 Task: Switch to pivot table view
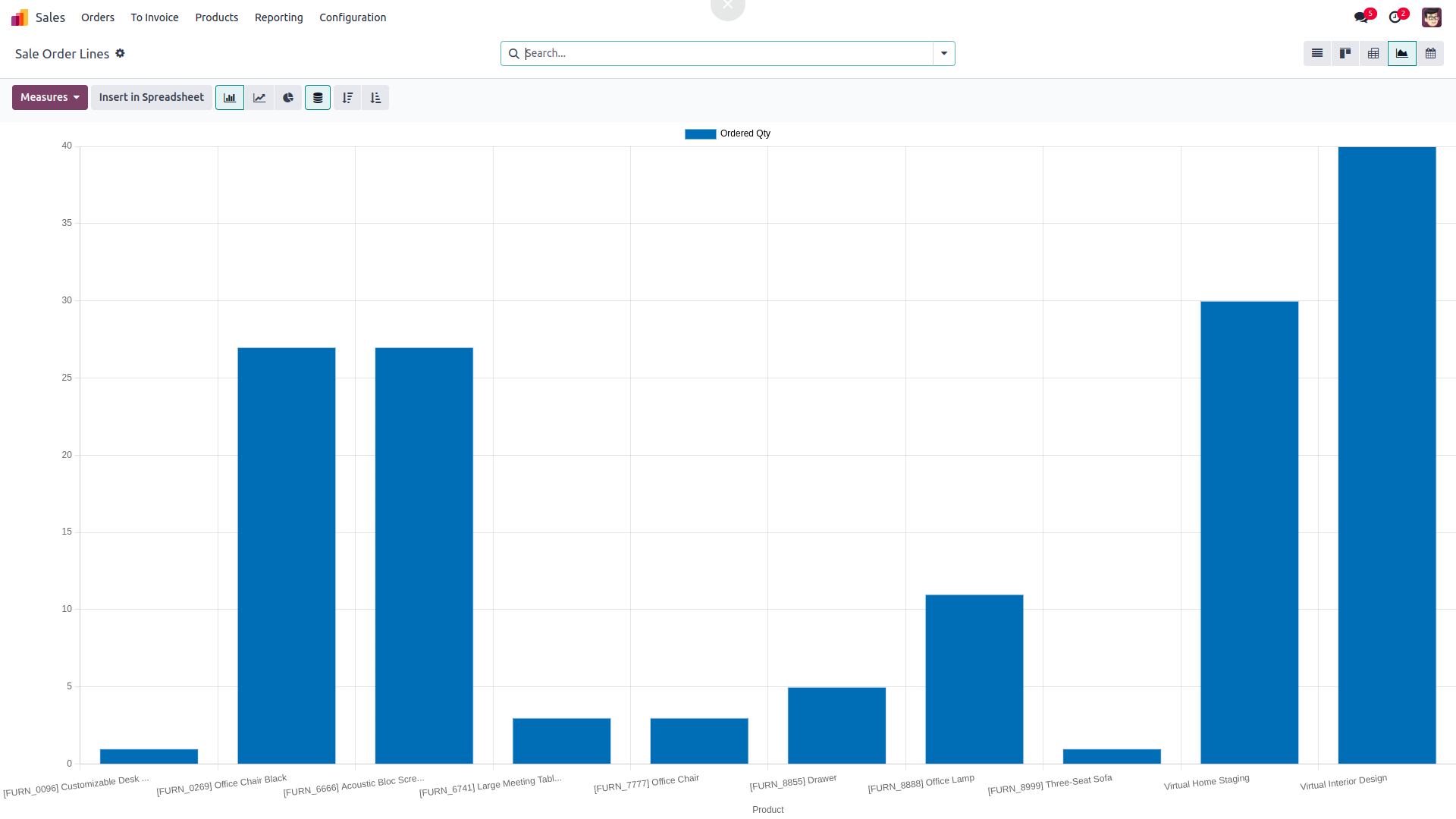(x=1373, y=54)
